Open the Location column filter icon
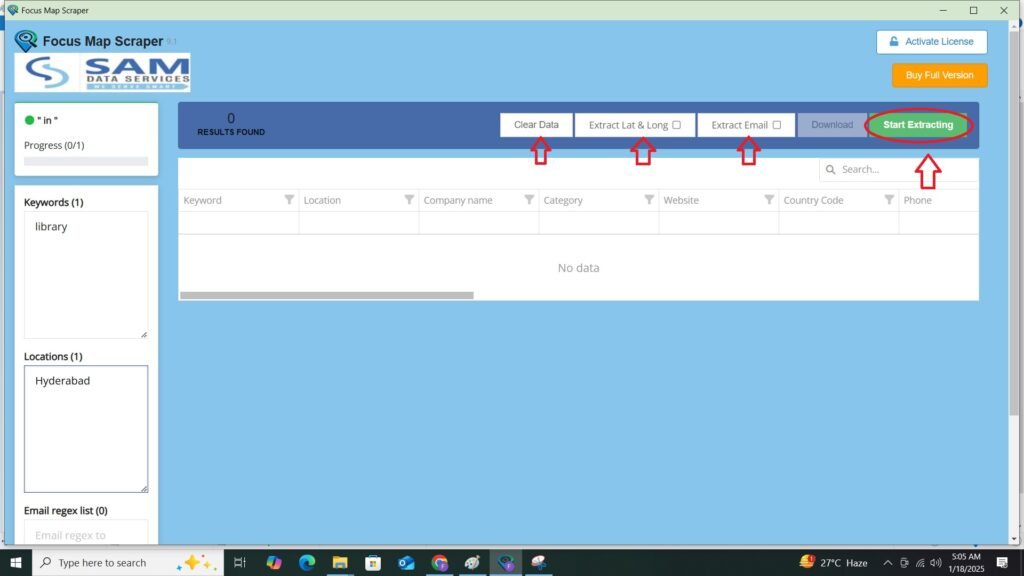 (x=409, y=200)
